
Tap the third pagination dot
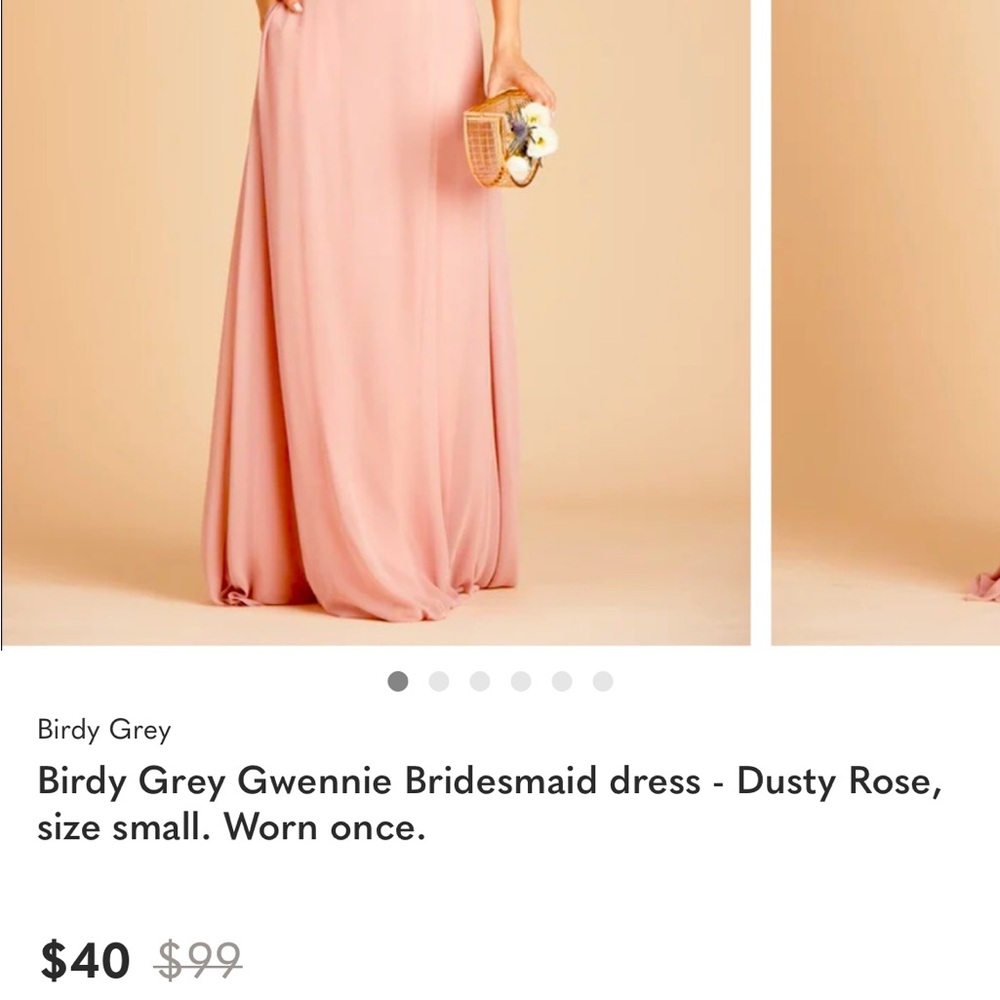tap(480, 680)
